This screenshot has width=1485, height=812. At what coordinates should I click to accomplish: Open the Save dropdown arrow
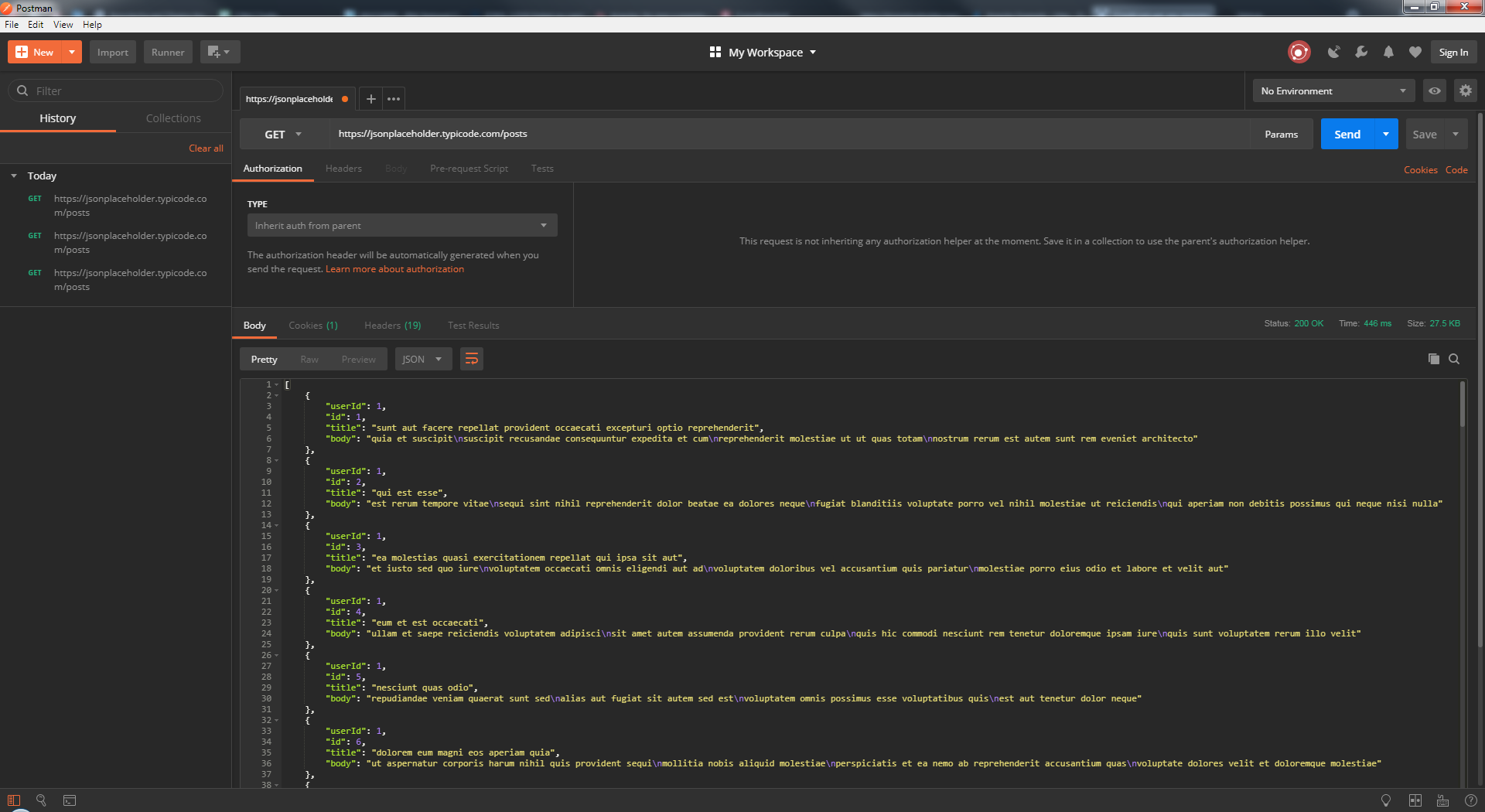[x=1456, y=134]
